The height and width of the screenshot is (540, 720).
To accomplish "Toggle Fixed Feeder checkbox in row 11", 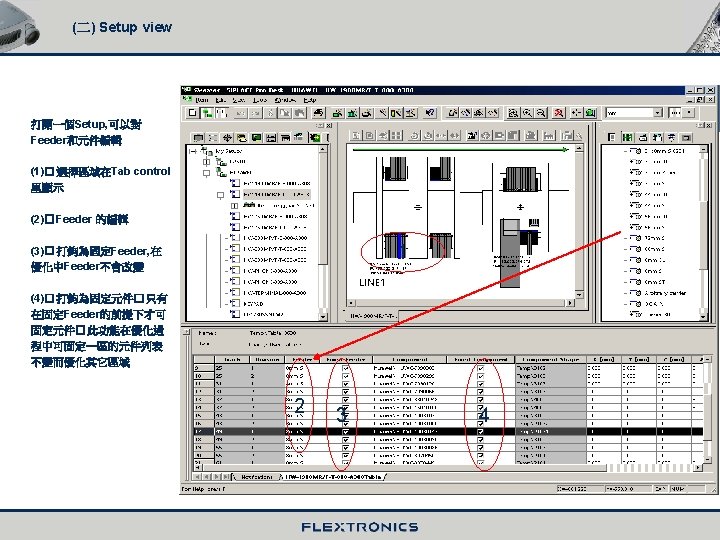I will tap(346, 384).
